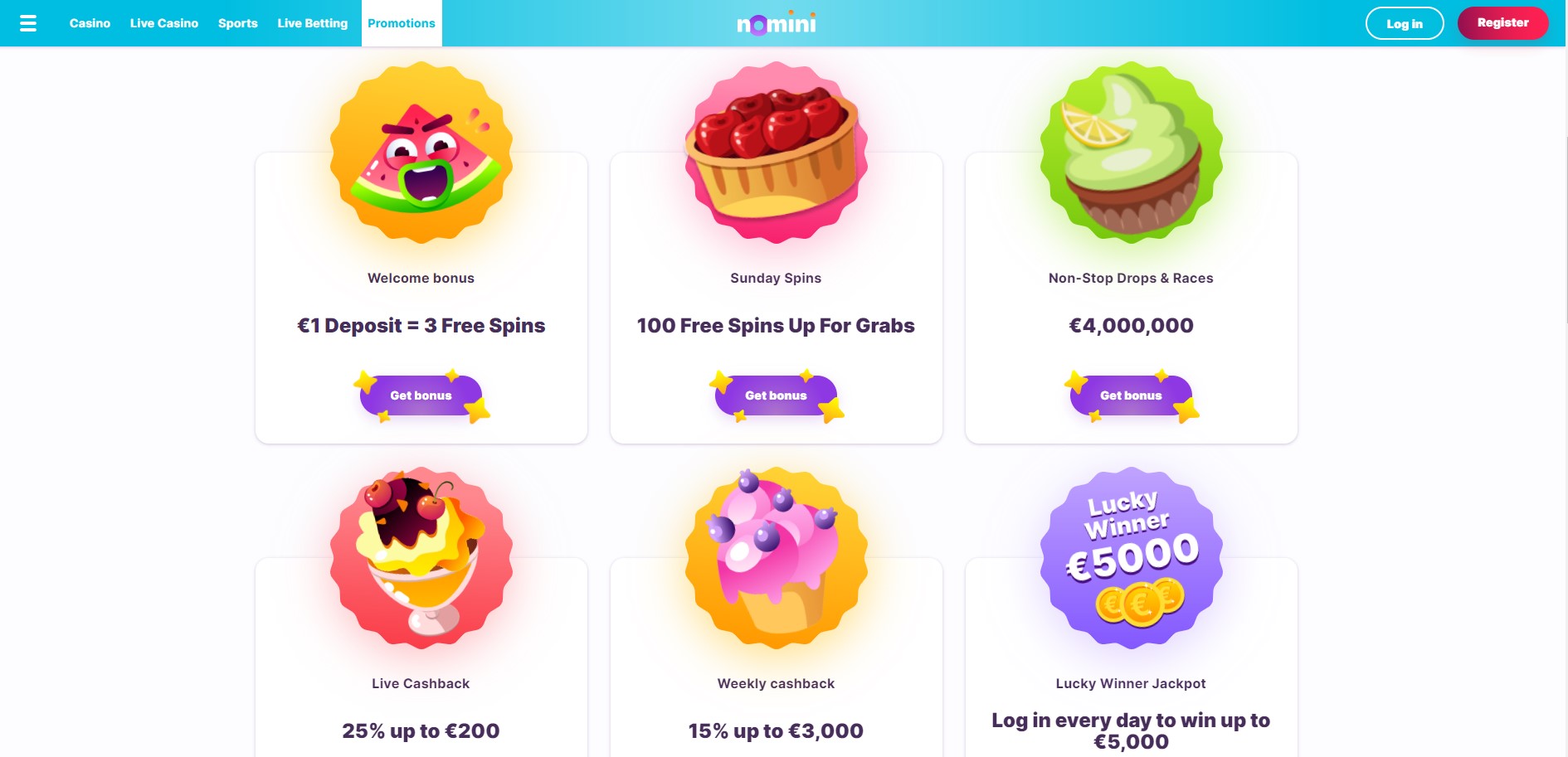Screen dimensions: 1568x757
Task: Click the green cupcake Drops & Races icon
Action: coord(1132,153)
